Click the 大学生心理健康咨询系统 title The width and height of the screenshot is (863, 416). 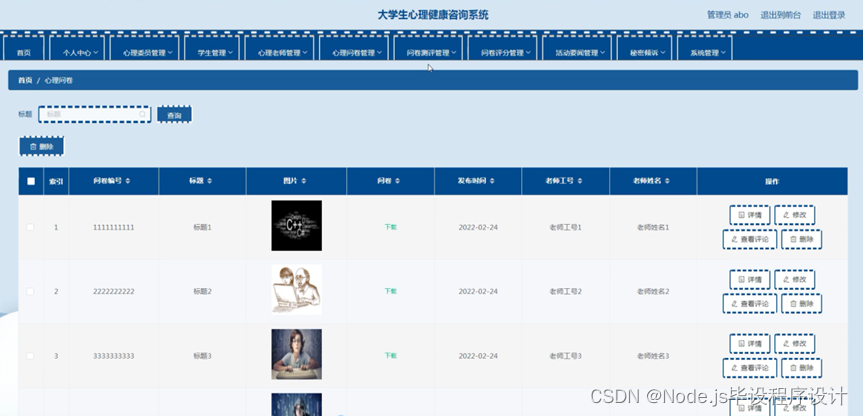[x=433, y=15]
